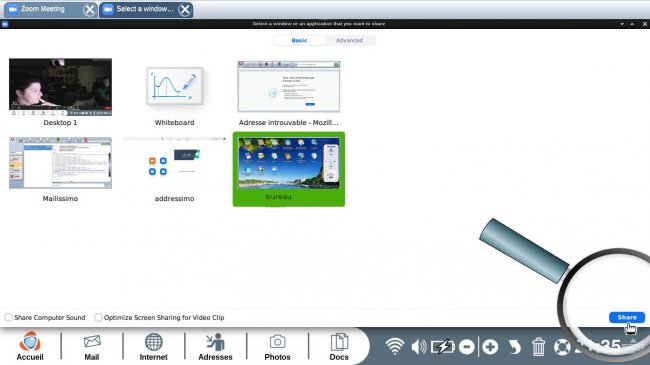Open the Accueil home icon
650x365 pixels.
pyautogui.click(x=30, y=346)
